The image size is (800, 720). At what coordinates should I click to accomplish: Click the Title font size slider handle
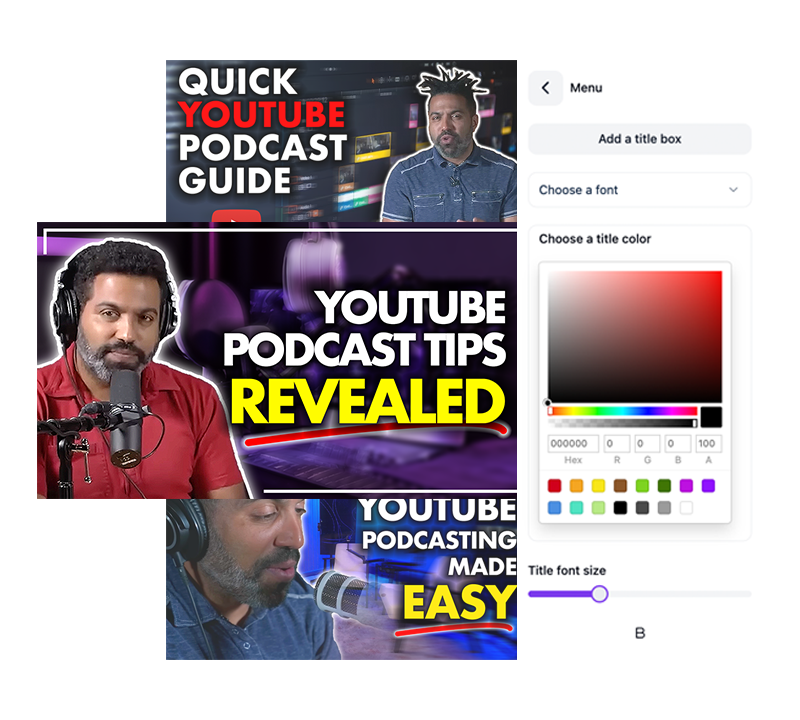[599, 594]
